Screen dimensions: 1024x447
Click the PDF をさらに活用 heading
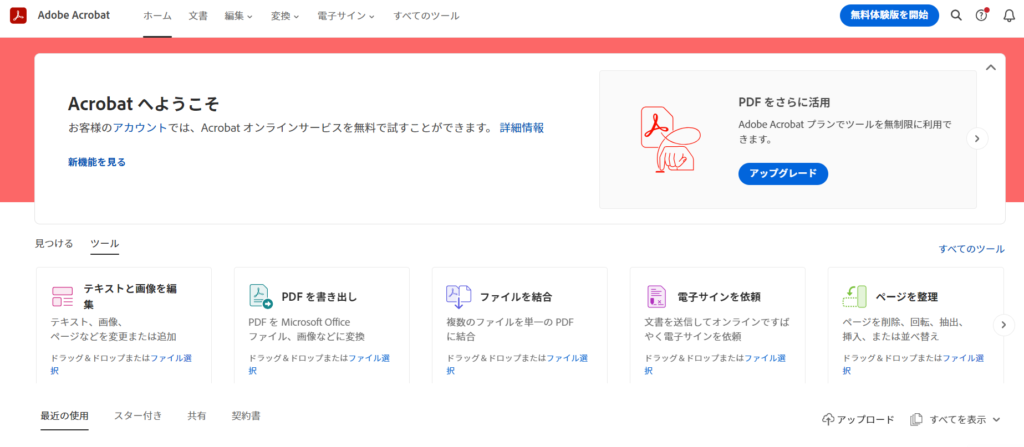(x=784, y=102)
